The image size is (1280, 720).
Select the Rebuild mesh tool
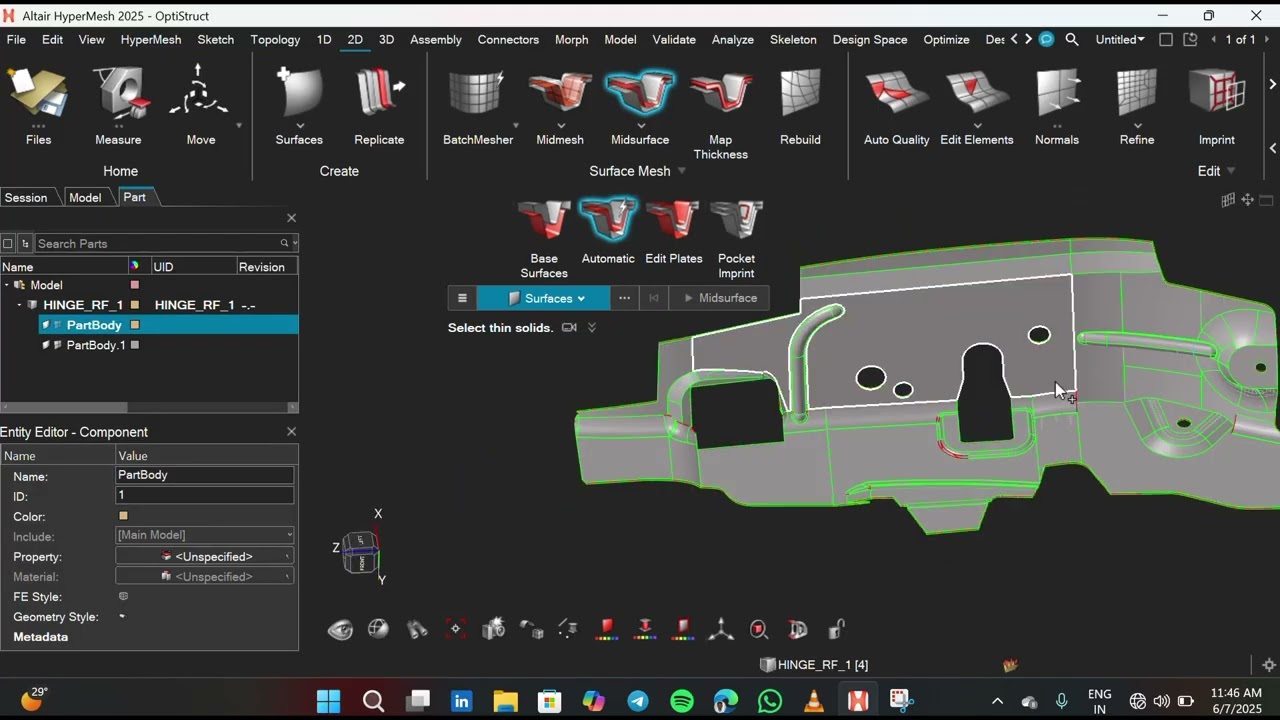800,105
